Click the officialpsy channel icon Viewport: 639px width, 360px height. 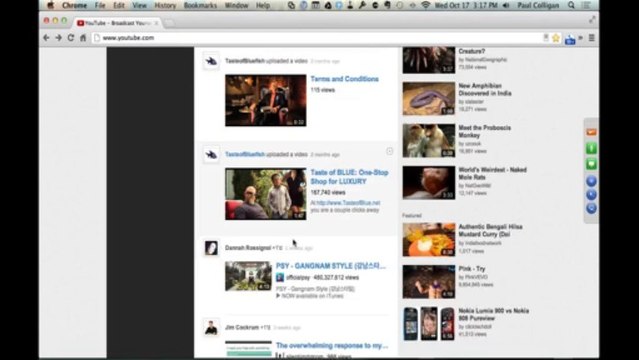280,277
